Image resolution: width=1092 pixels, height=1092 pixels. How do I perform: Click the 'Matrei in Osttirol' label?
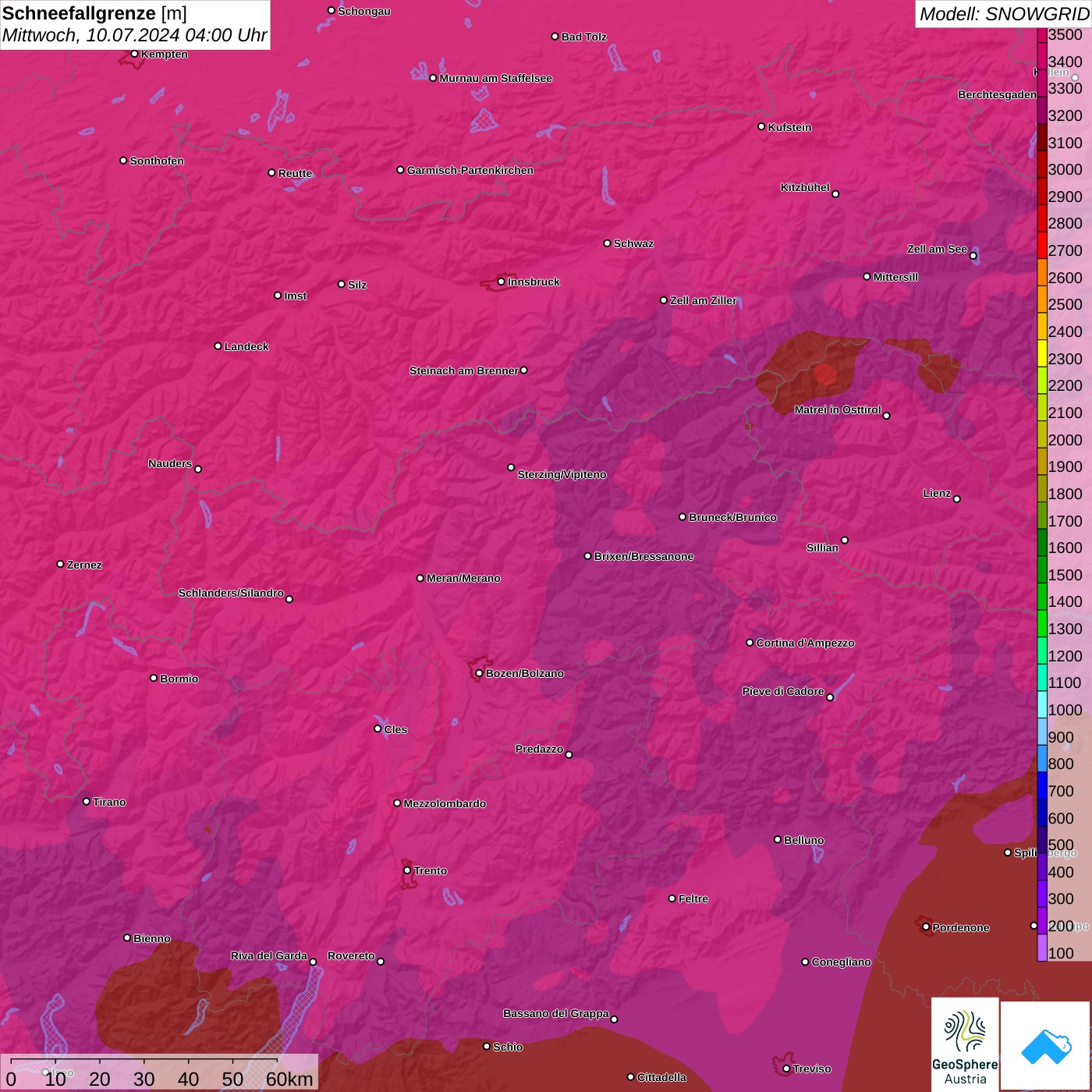click(838, 409)
